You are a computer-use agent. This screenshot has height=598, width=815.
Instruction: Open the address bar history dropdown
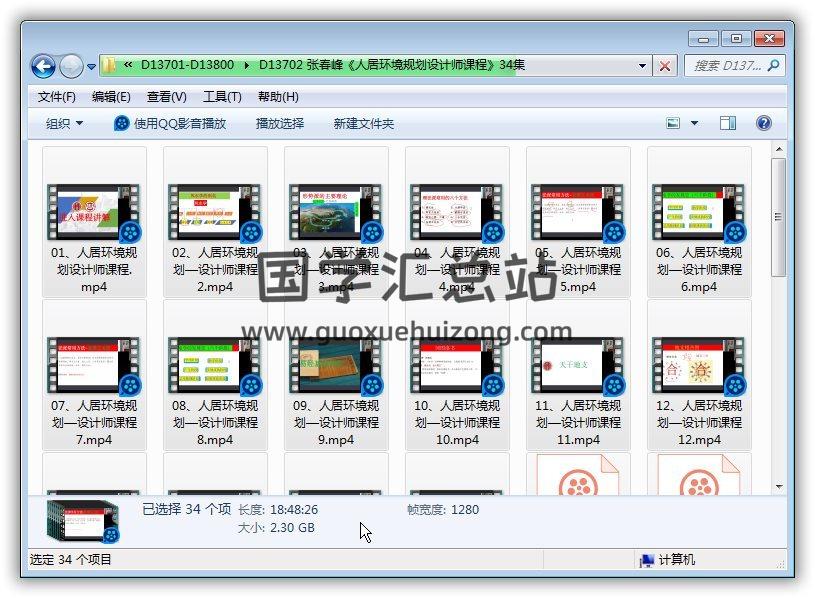(643, 66)
